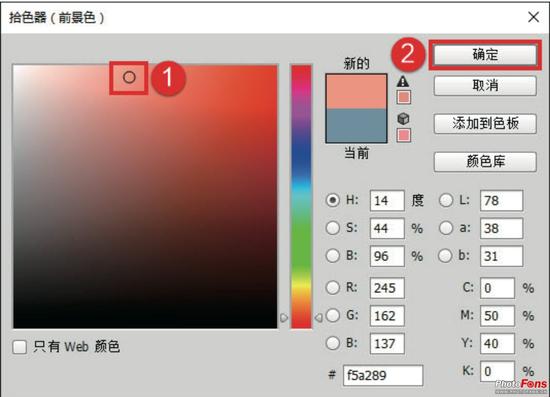Open the 颜色库 color libraries button
The height and width of the screenshot is (397, 550).
[485, 161]
